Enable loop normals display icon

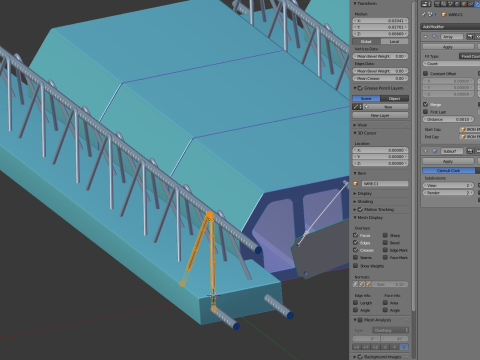coord(362,284)
